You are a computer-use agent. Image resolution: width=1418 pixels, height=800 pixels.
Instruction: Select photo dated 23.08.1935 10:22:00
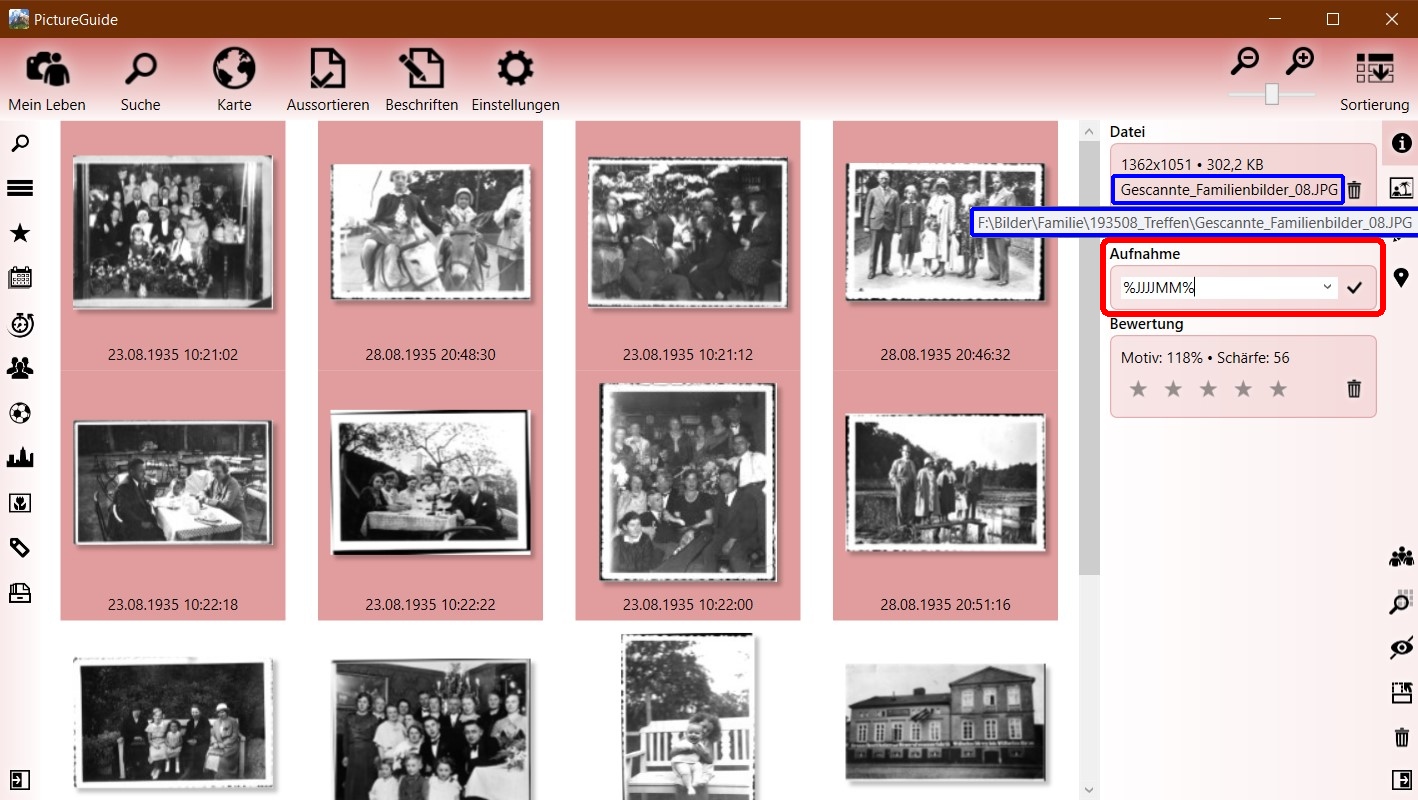point(688,495)
